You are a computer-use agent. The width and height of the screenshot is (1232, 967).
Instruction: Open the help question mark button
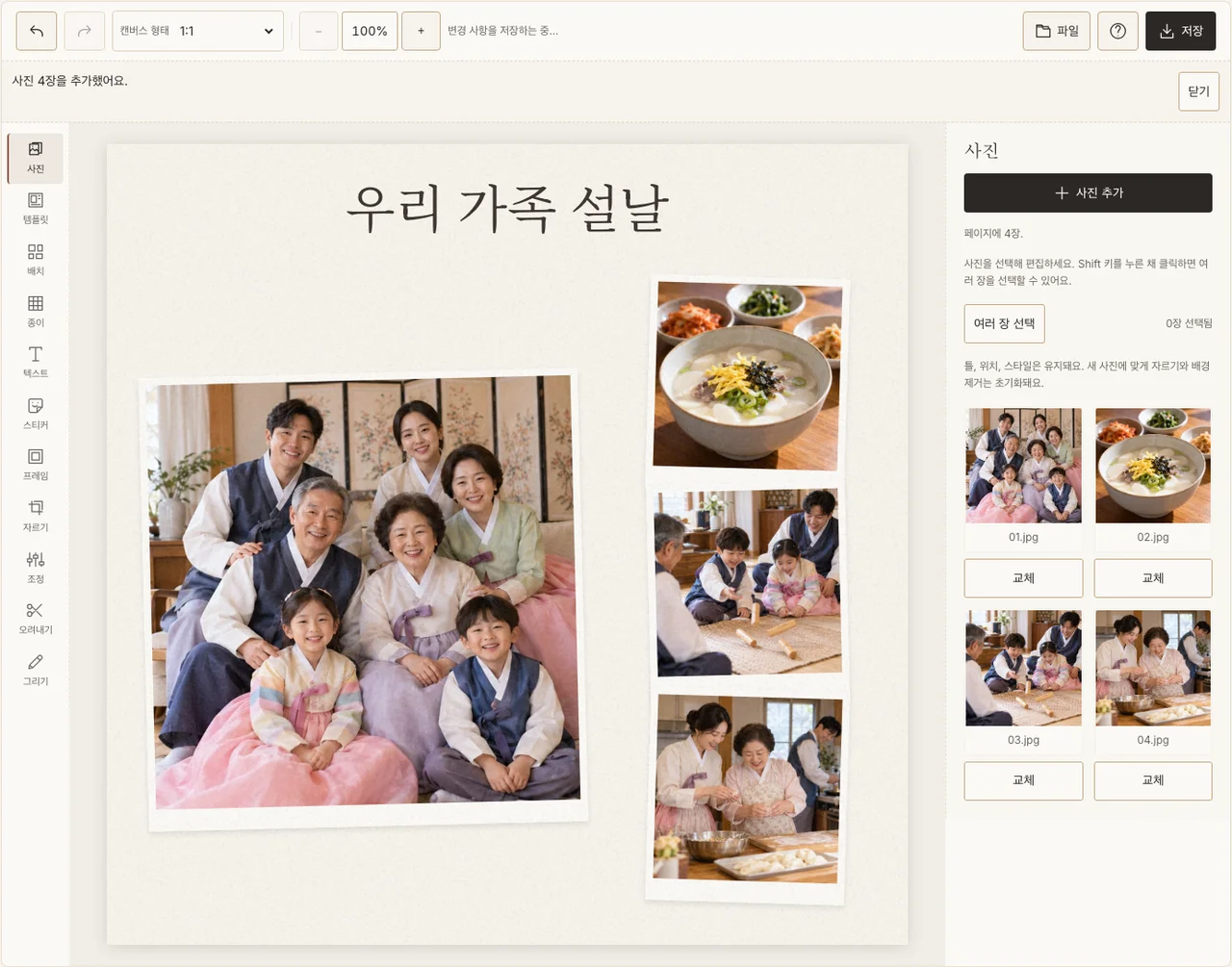point(1117,31)
